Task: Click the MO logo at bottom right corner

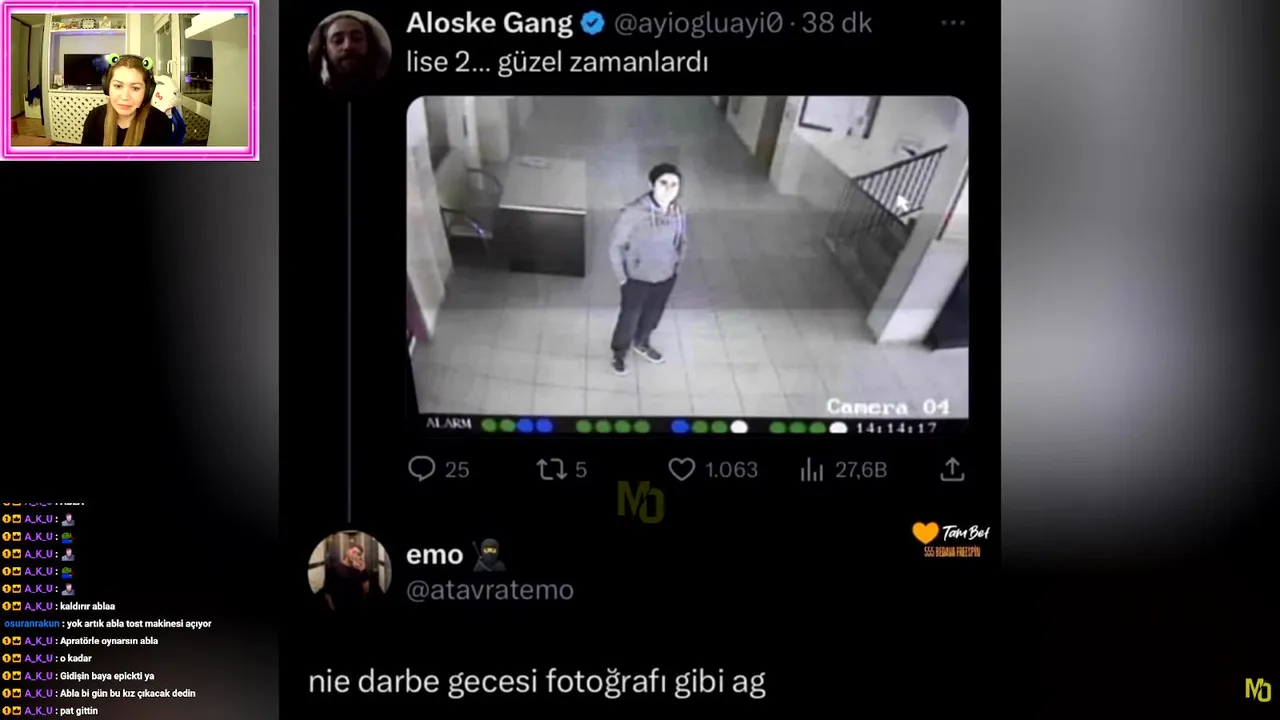Action: 1257,689
